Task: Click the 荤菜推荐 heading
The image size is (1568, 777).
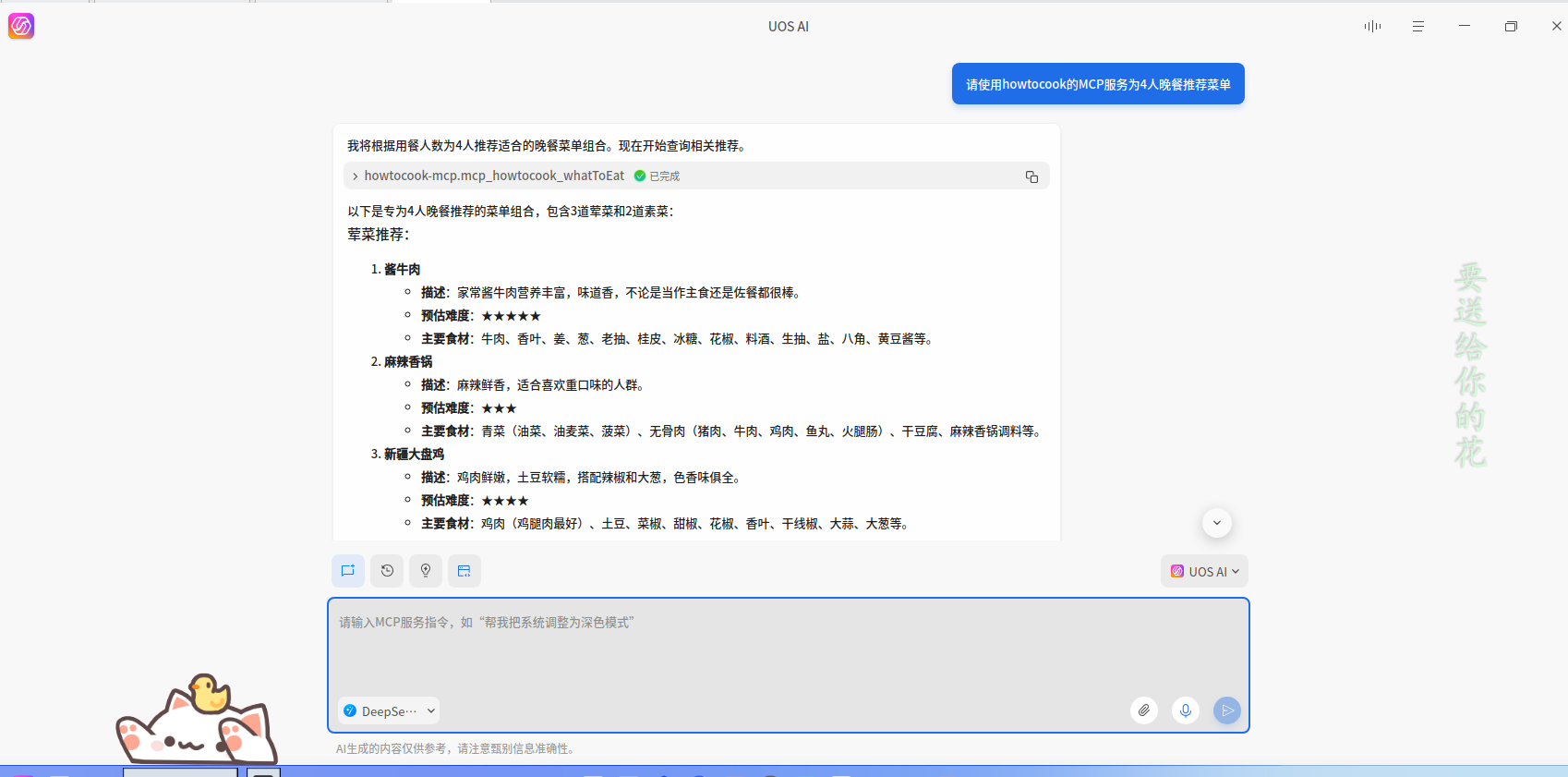Action: (379, 235)
